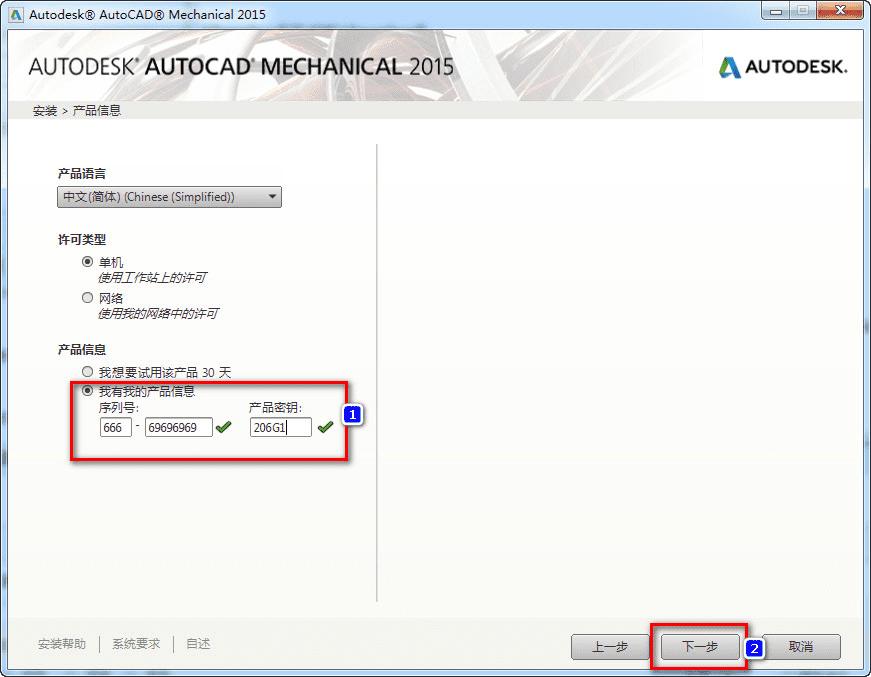This screenshot has width=871, height=677.
Task: Click the 下一步 next button
Action: (700, 646)
